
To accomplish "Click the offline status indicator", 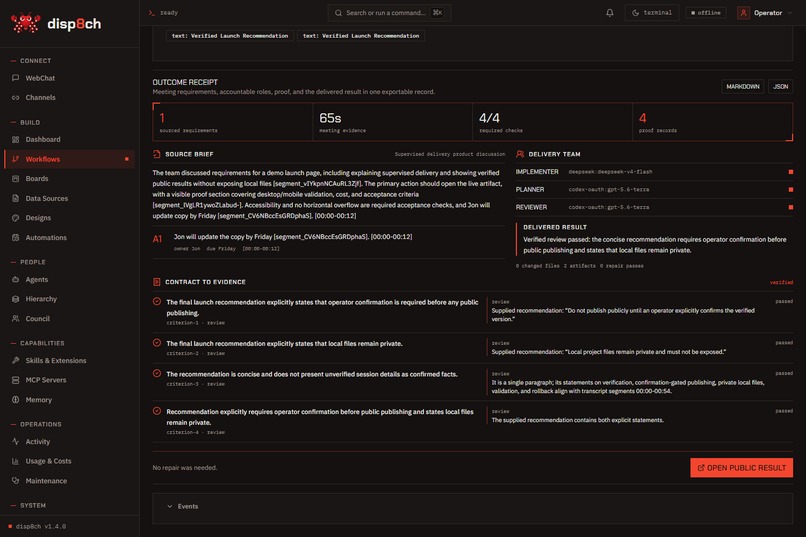I will 706,13.
